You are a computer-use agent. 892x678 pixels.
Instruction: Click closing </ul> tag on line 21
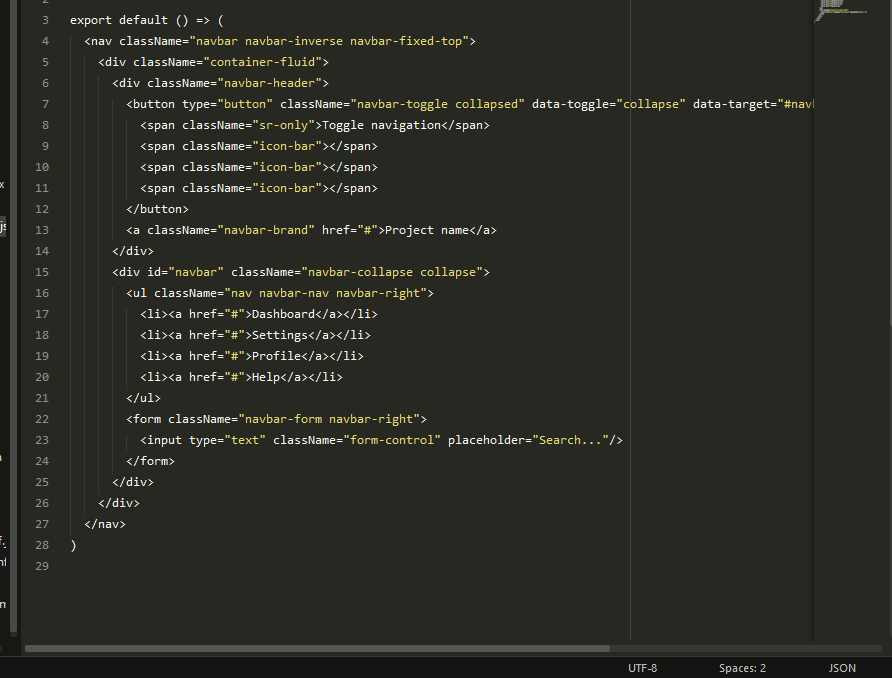[143, 398]
